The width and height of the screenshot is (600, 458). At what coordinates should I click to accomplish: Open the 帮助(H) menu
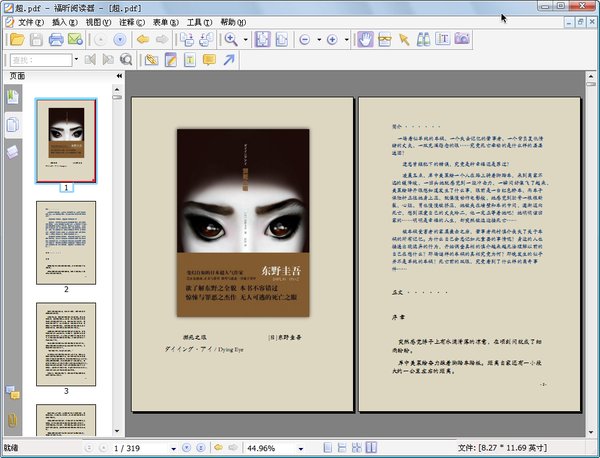pyautogui.click(x=233, y=21)
